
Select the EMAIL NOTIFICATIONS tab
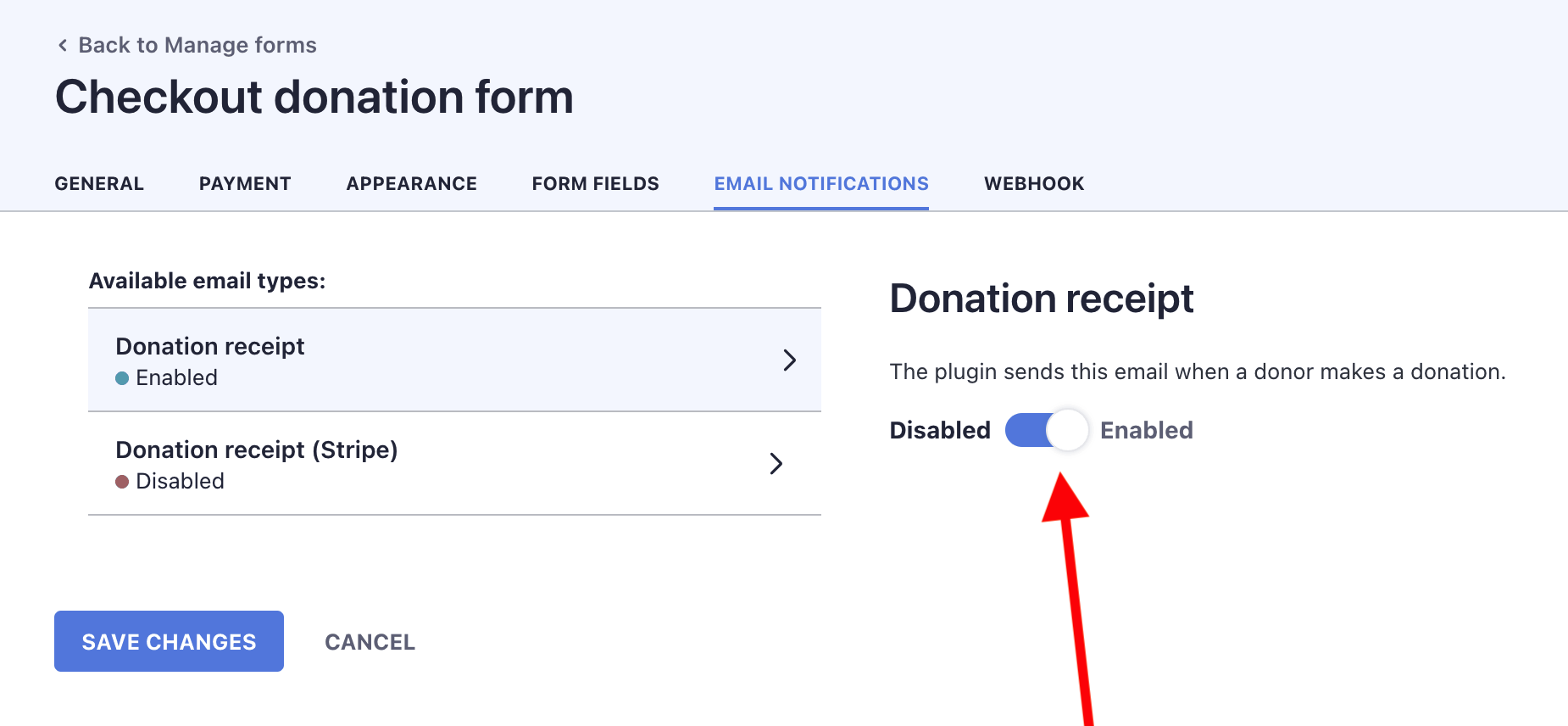820,183
